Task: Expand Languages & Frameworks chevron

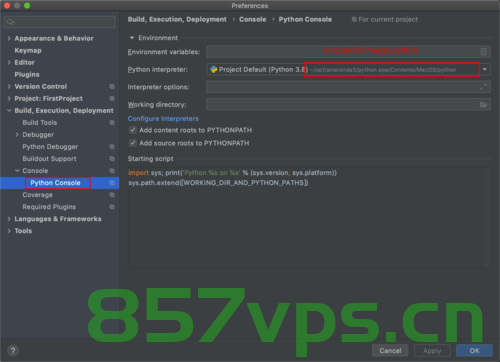Action: click(x=9, y=219)
